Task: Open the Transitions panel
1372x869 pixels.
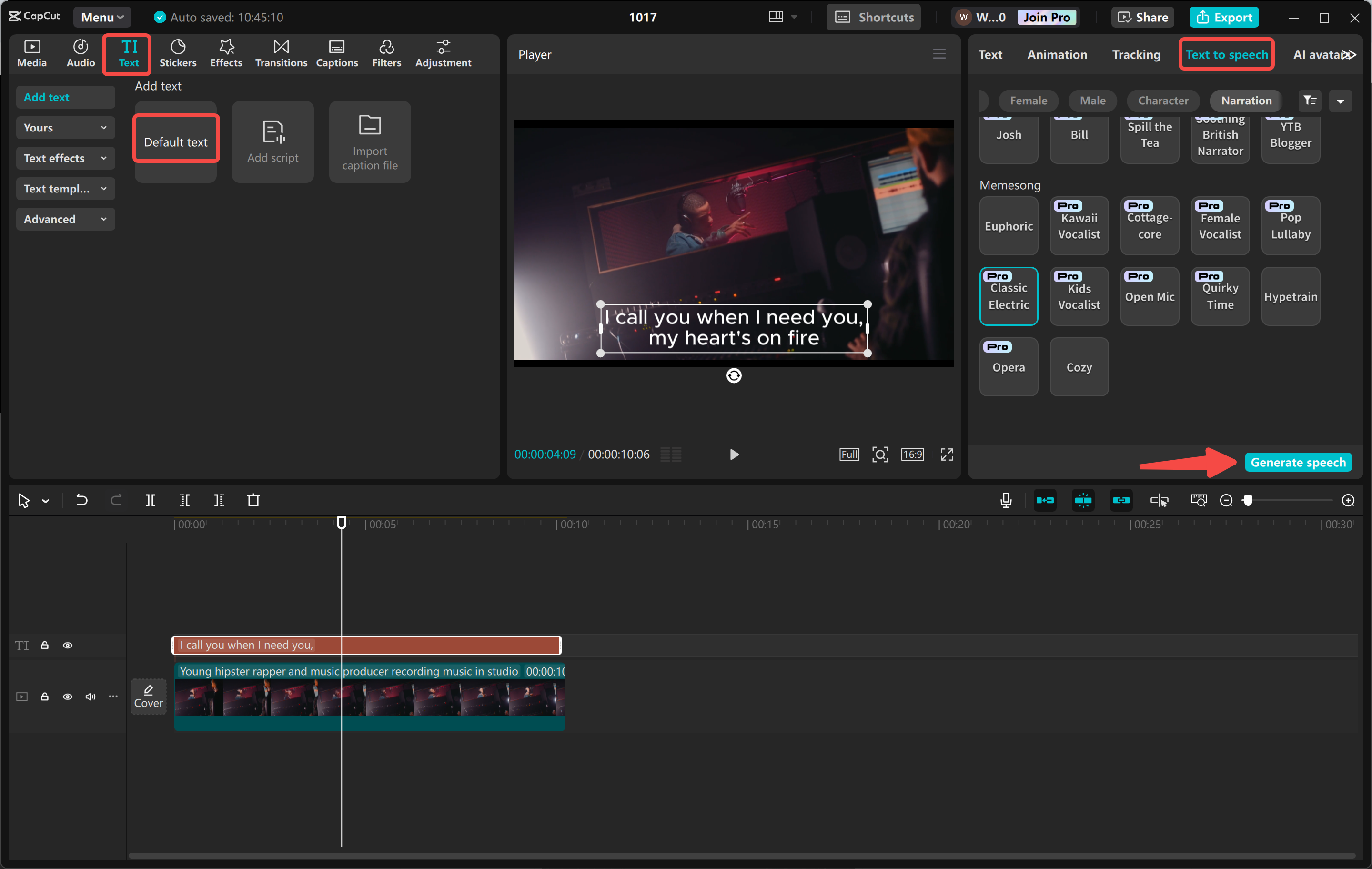Action: pyautogui.click(x=281, y=53)
